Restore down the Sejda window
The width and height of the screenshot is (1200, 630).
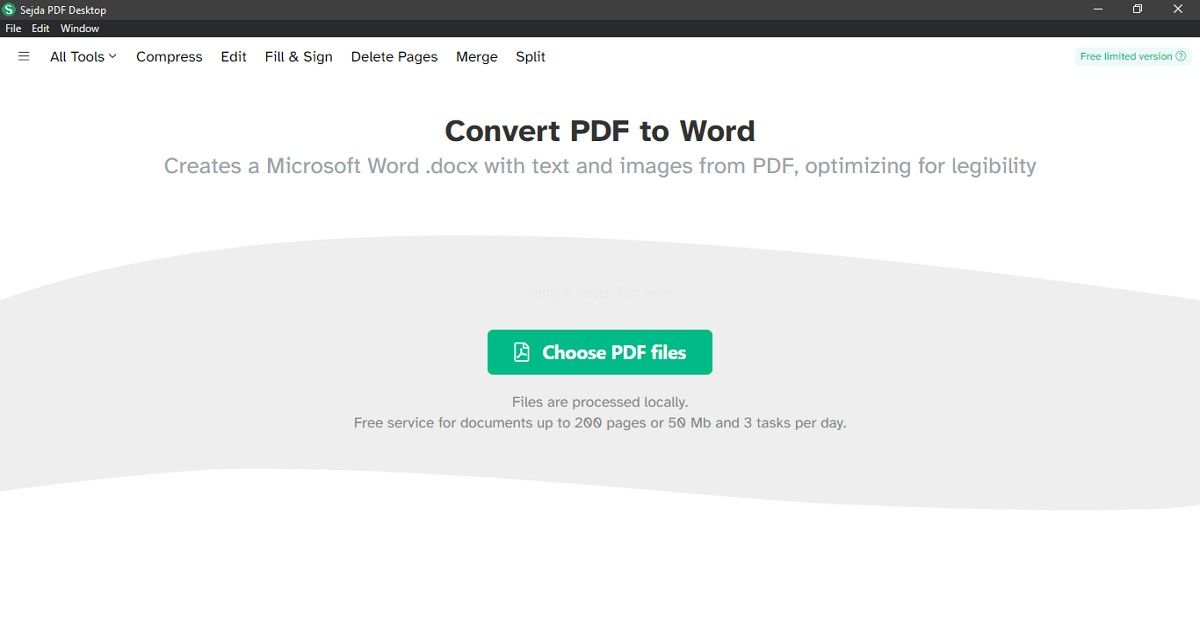pos(1137,9)
